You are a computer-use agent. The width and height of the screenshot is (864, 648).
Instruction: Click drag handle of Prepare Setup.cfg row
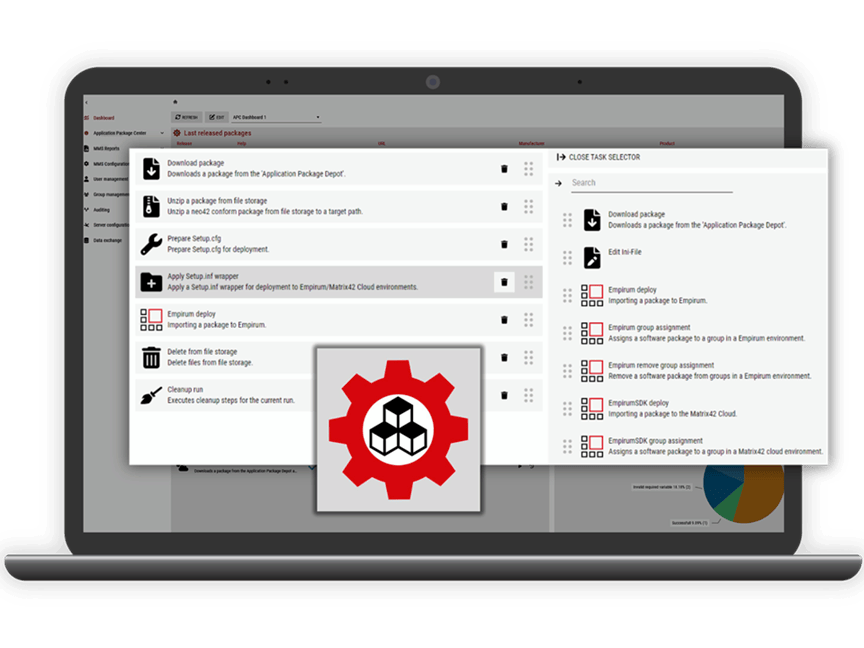pos(528,244)
